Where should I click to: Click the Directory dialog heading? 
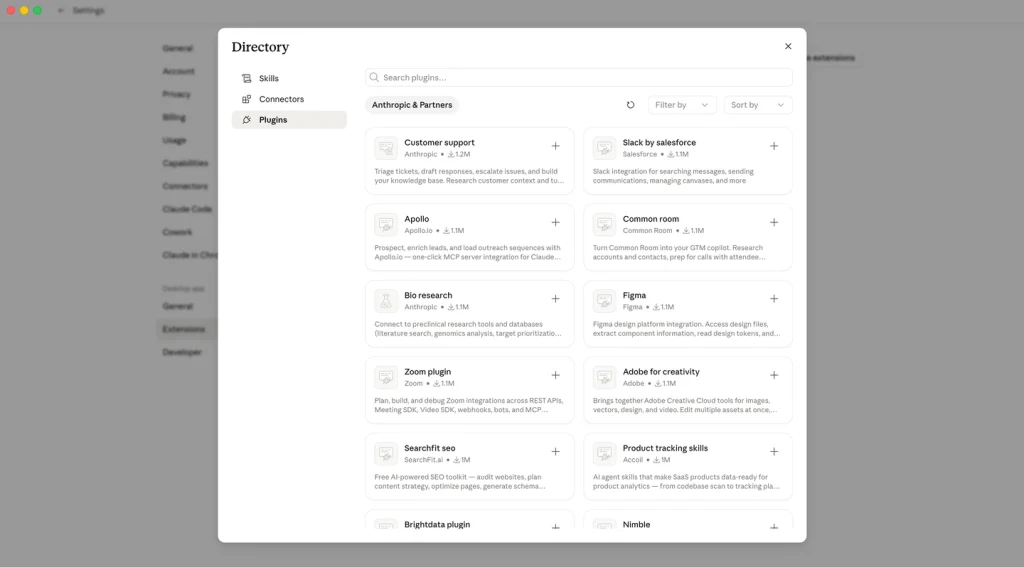tap(260, 47)
